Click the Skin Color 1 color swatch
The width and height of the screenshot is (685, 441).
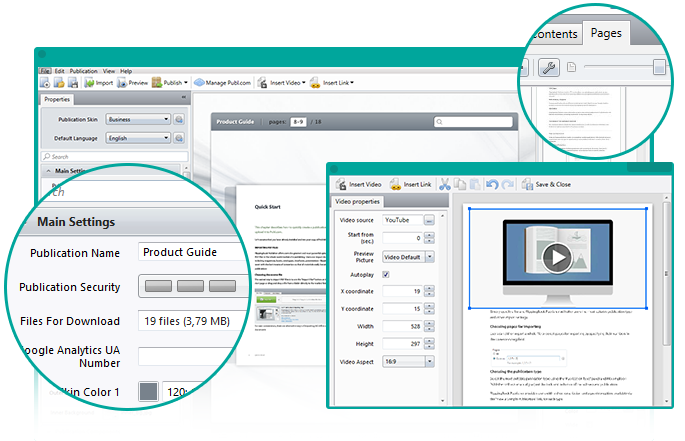pyautogui.click(x=149, y=392)
